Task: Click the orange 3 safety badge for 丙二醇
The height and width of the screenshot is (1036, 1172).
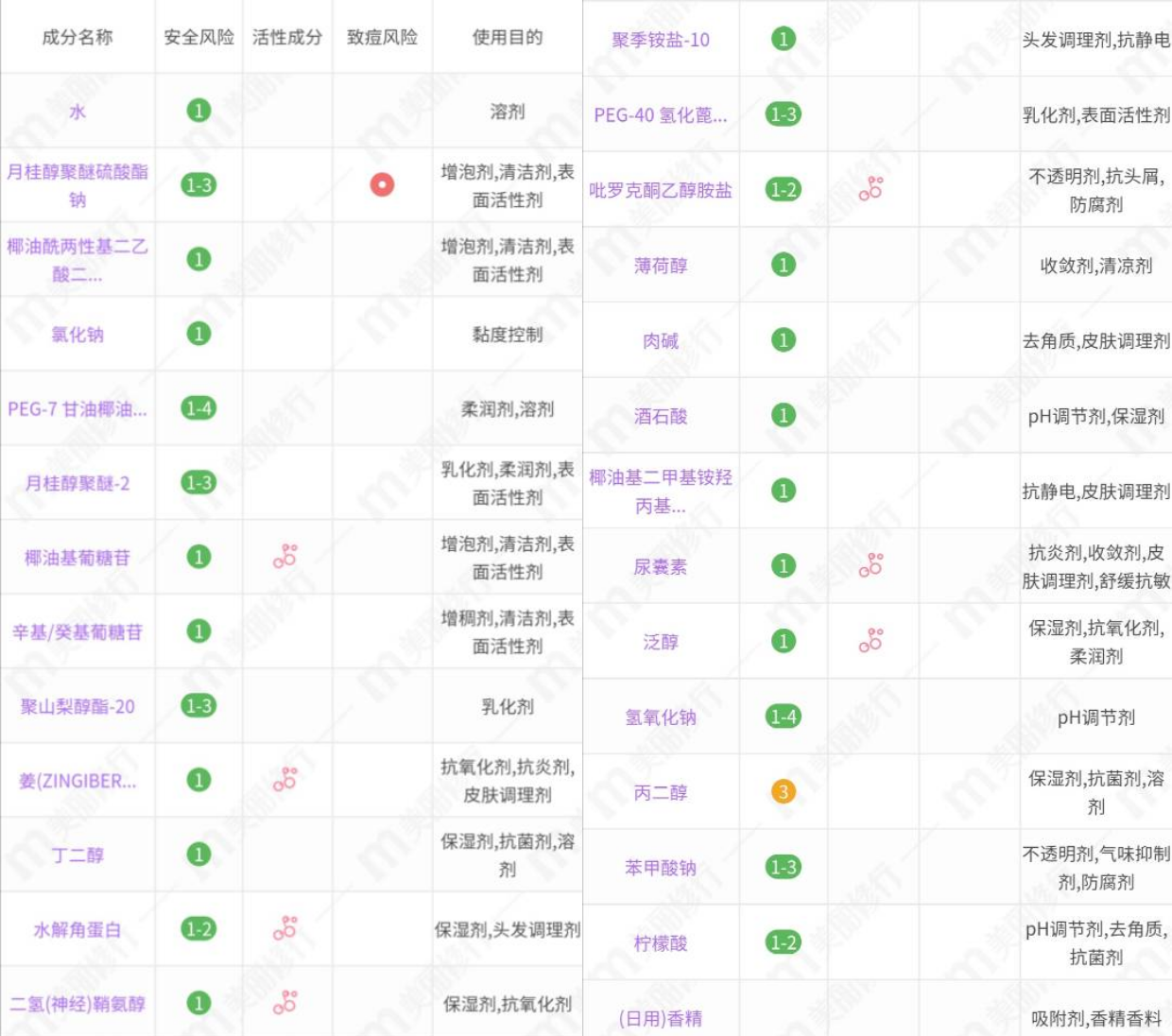Action: coord(783,791)
